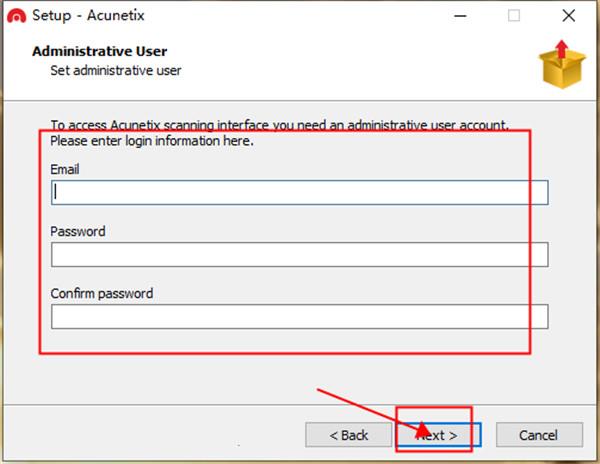The height and width of the screenshot is (464, 600).
Task: Close the Acunetix setup dialog
Action: click(569, 16)
